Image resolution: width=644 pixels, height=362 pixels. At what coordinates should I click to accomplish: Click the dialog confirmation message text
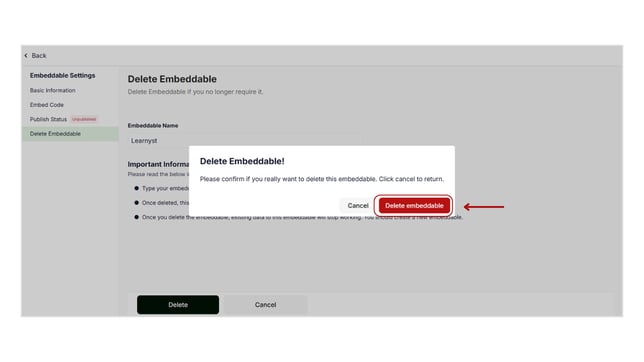click(322, 179)
